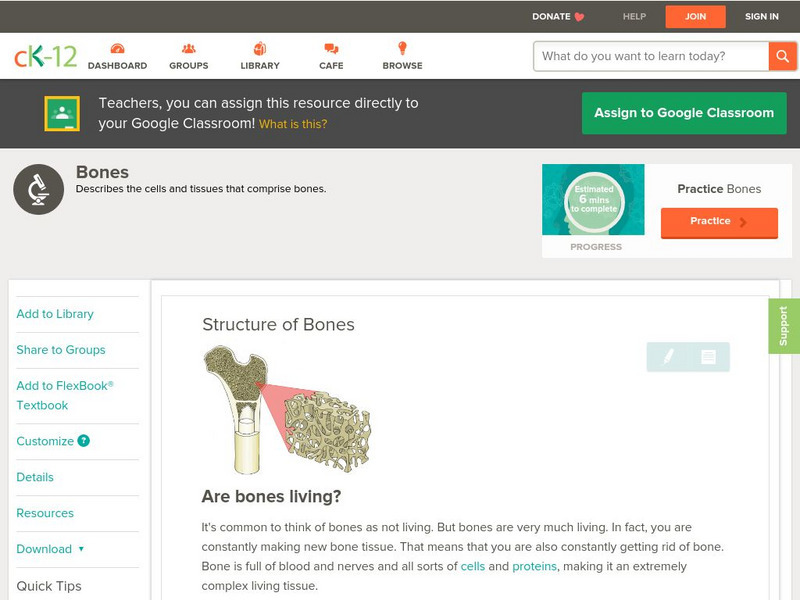Open the Library backpack icon
The image size is (800, 600).
(260, 47)
